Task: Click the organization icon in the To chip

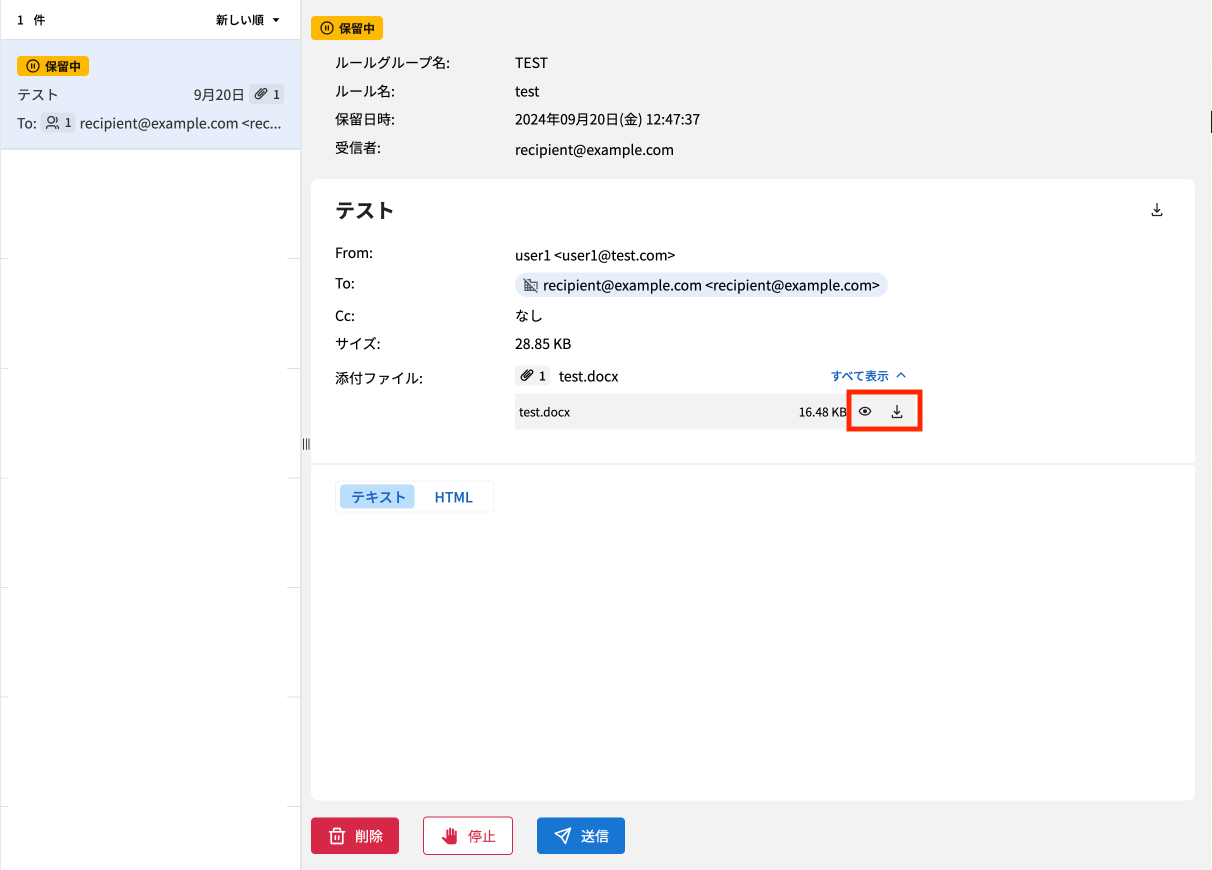Action: click(531, 285)
